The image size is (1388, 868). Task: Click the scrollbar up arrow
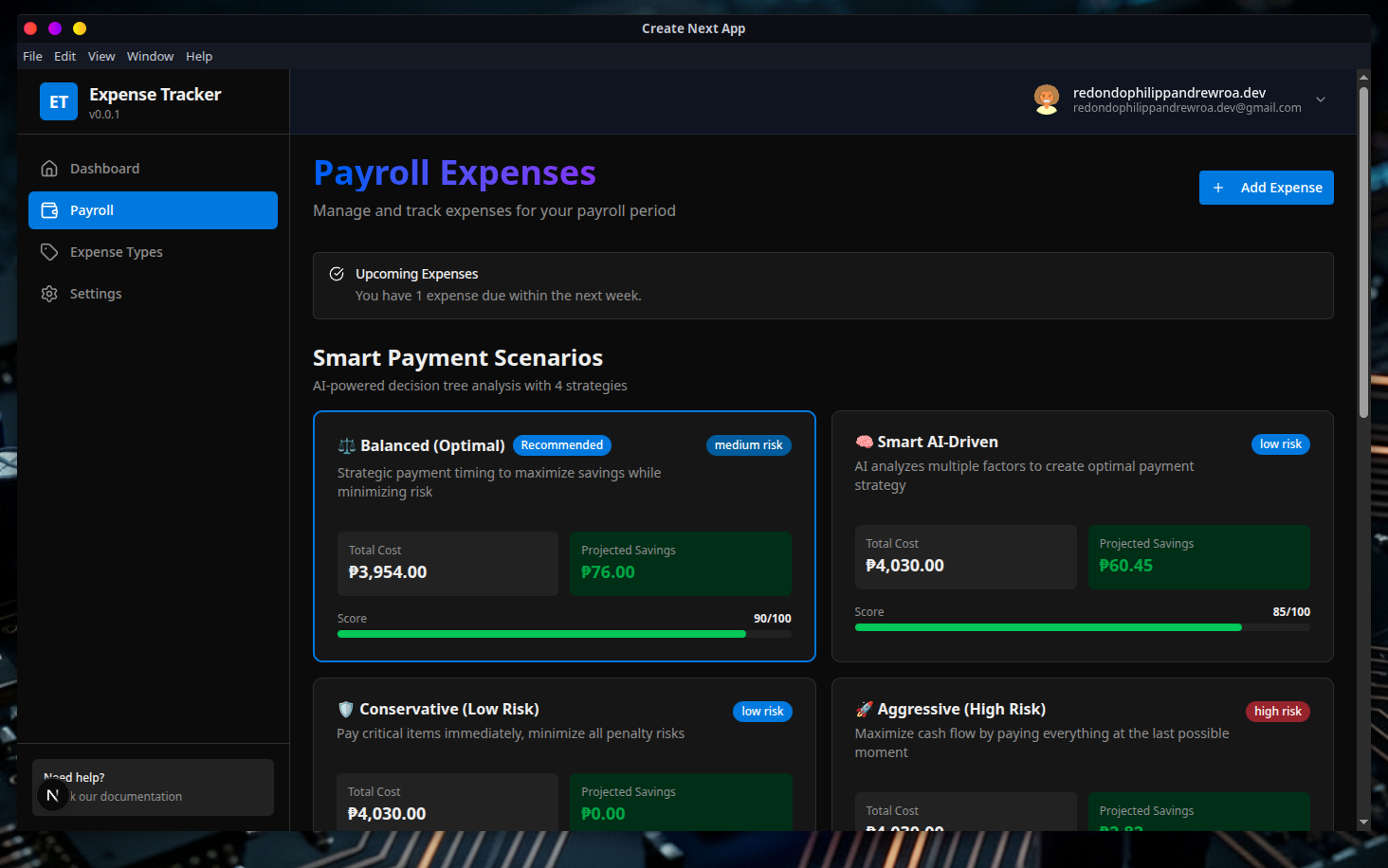tap(1363, 77)
